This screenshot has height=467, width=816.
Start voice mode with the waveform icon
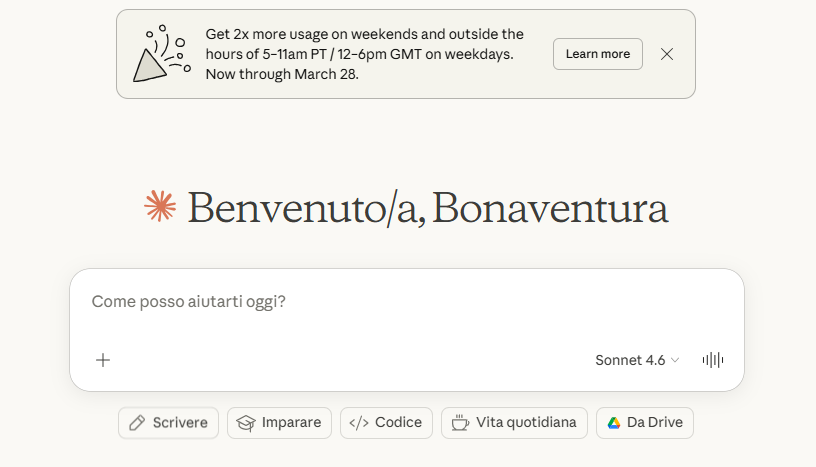coord(713,360)
